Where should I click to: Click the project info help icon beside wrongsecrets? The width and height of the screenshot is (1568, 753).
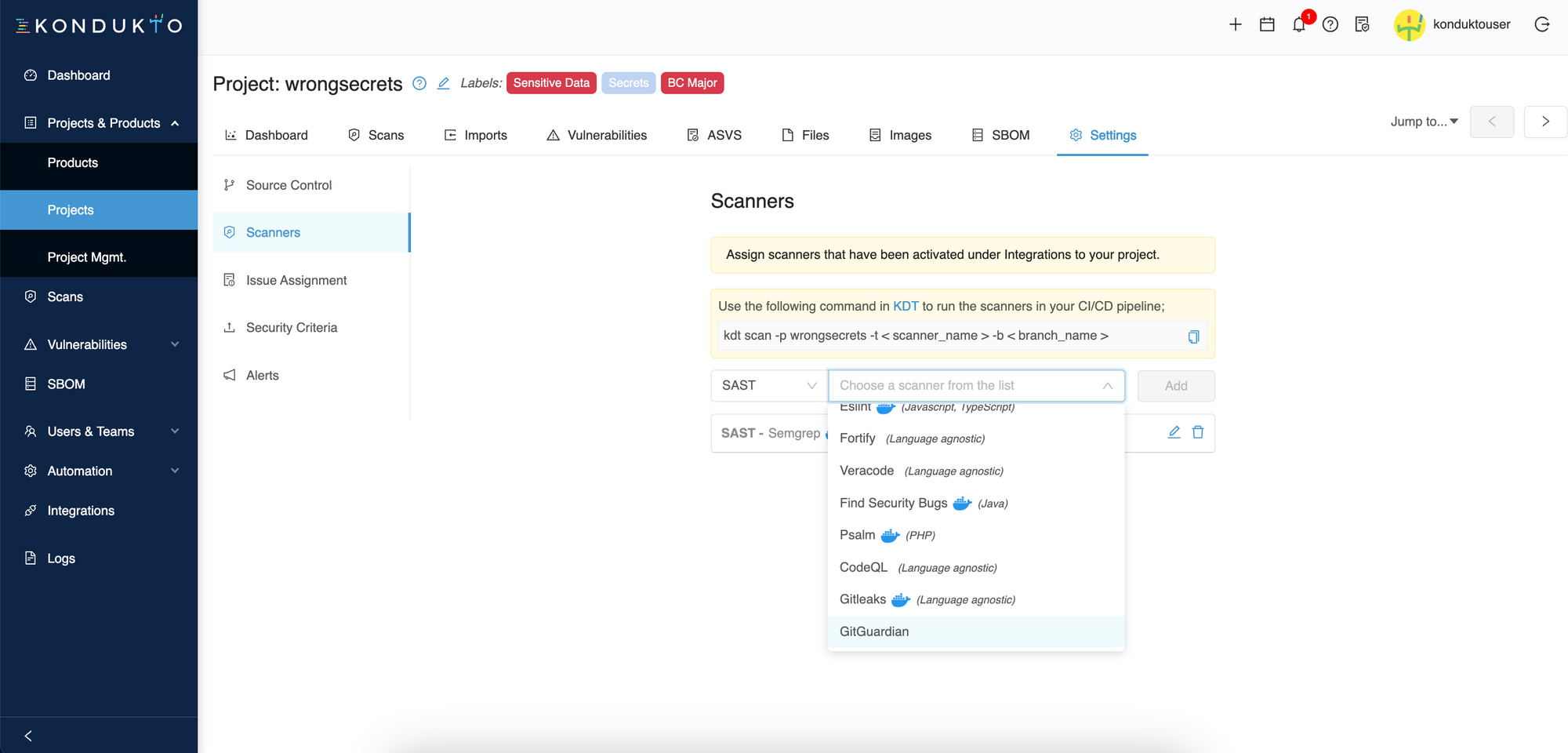point(419,83)
